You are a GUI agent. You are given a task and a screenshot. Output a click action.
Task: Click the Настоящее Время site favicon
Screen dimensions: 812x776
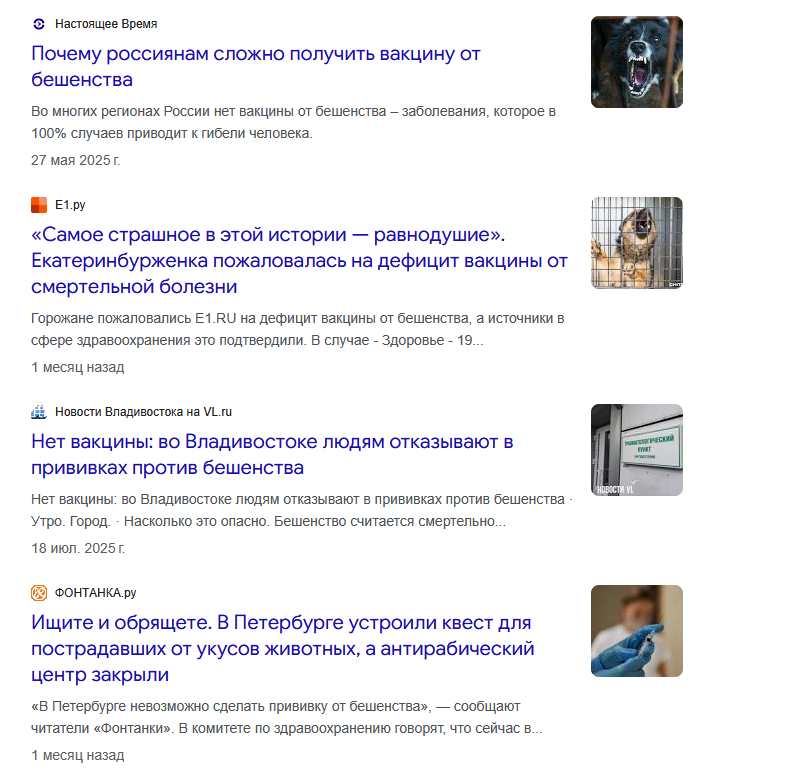39,24
